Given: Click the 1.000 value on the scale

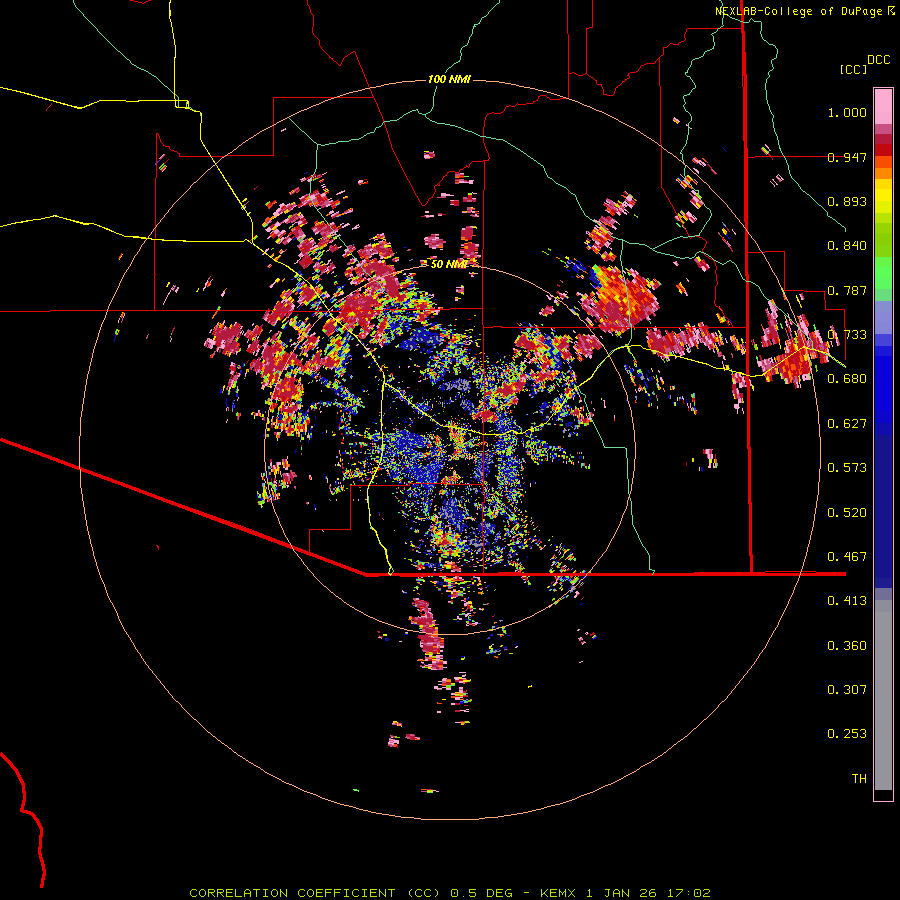Looking at the screenshot, I should (847, 112).
